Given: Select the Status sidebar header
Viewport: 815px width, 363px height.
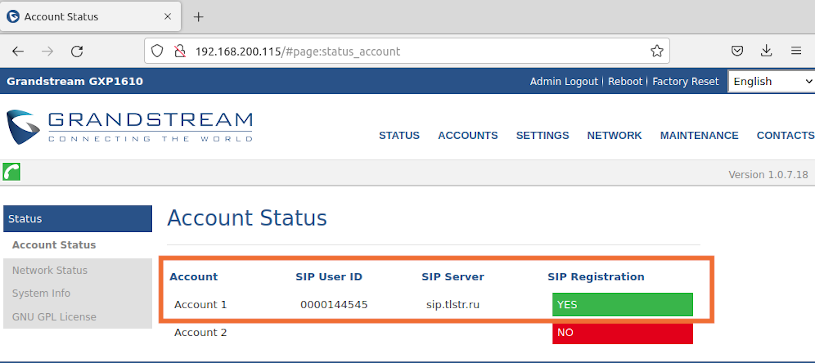Looking at the screenshot, I should pos(77,218).
